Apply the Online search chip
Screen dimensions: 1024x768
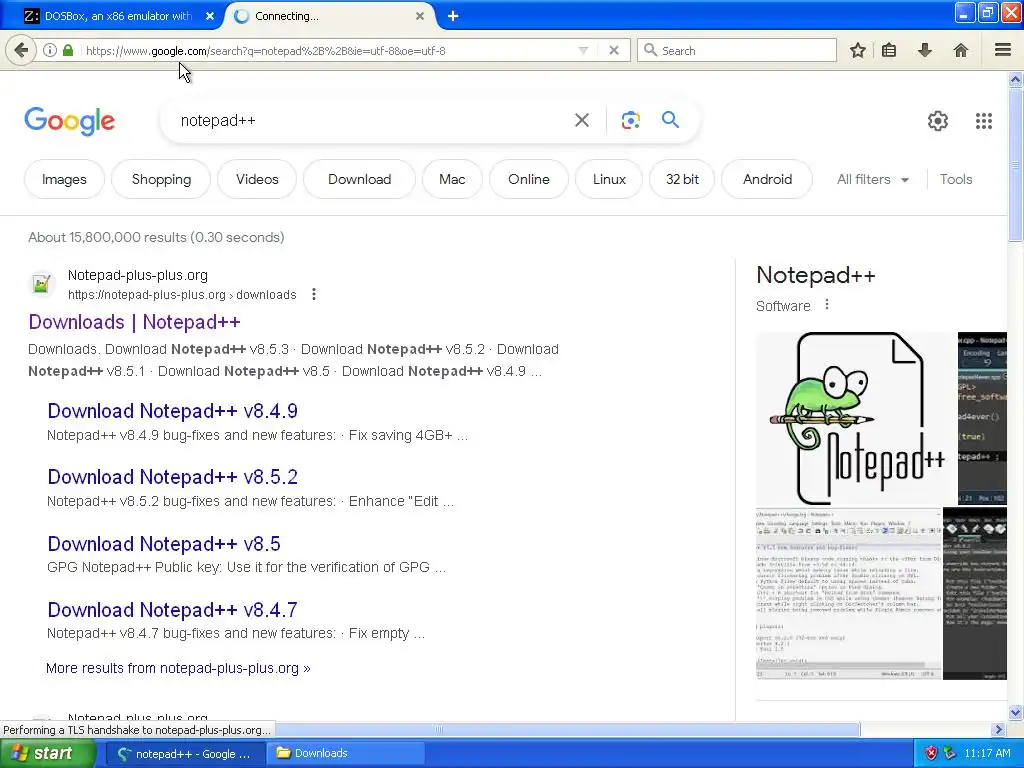click(528, 179)
